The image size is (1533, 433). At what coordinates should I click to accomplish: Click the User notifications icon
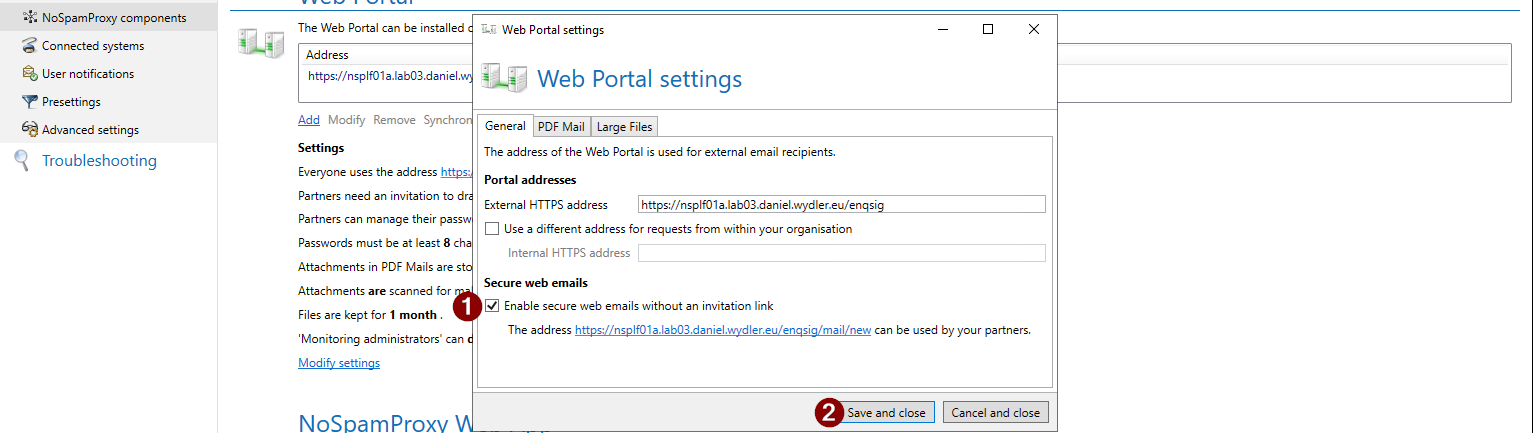click(29, 74)
